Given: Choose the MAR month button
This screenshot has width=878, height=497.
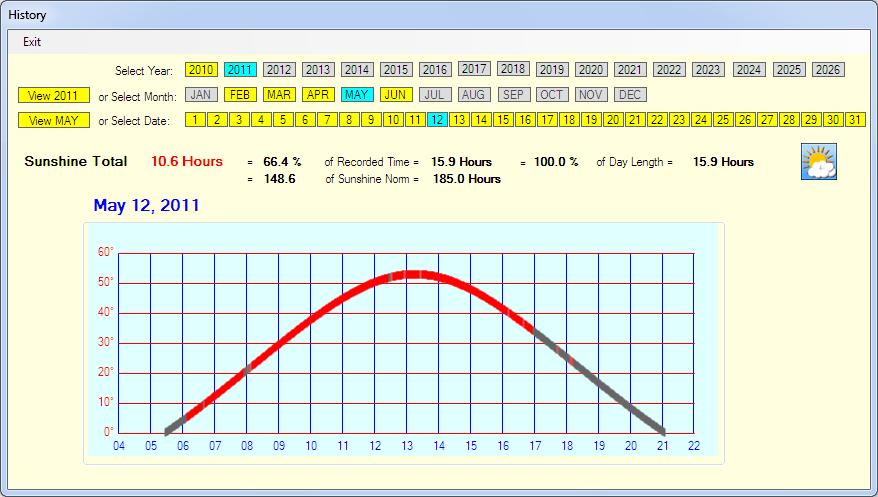Looking at the screenshot, I should coord(279,95).
